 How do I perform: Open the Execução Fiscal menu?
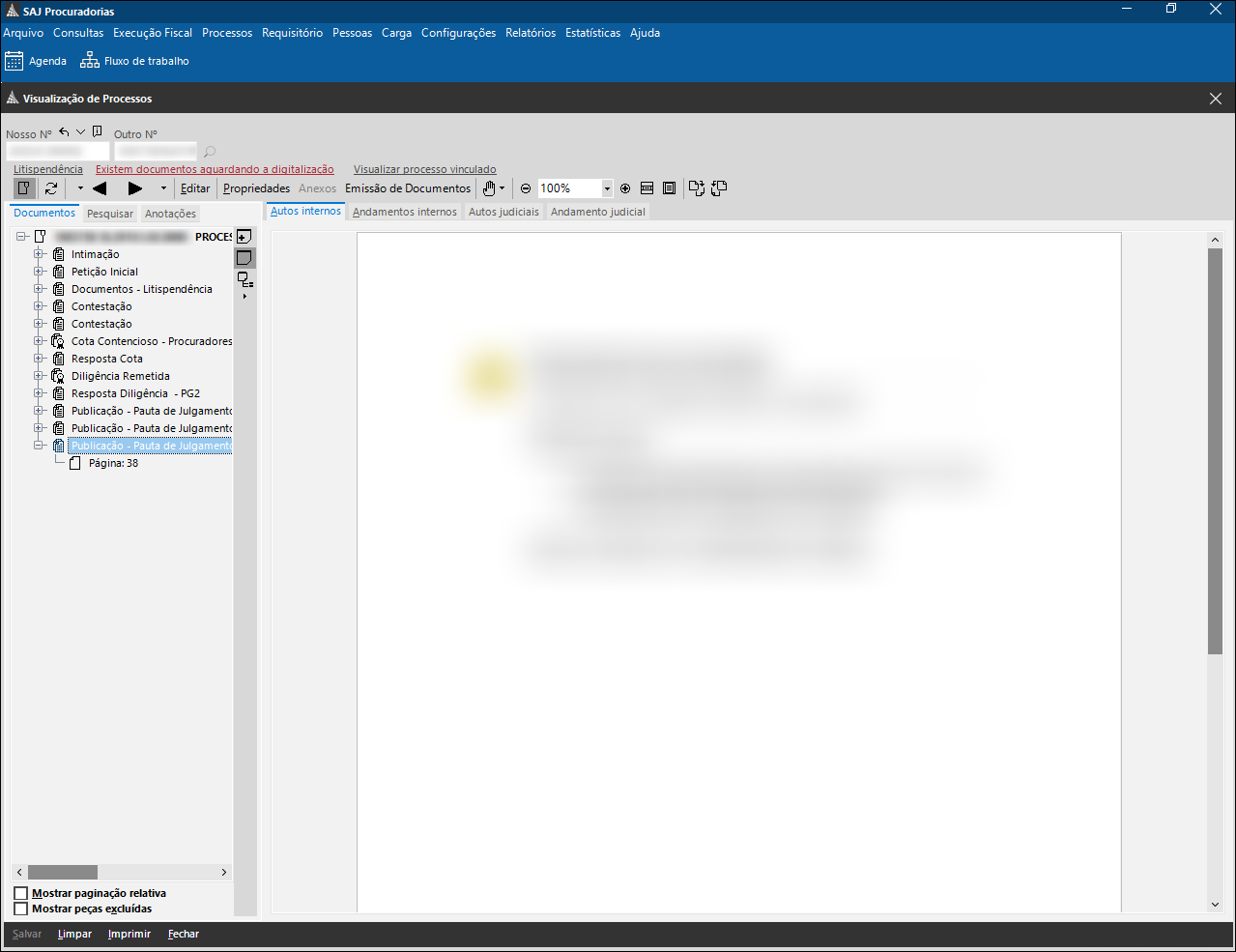[x=152, y=33]
